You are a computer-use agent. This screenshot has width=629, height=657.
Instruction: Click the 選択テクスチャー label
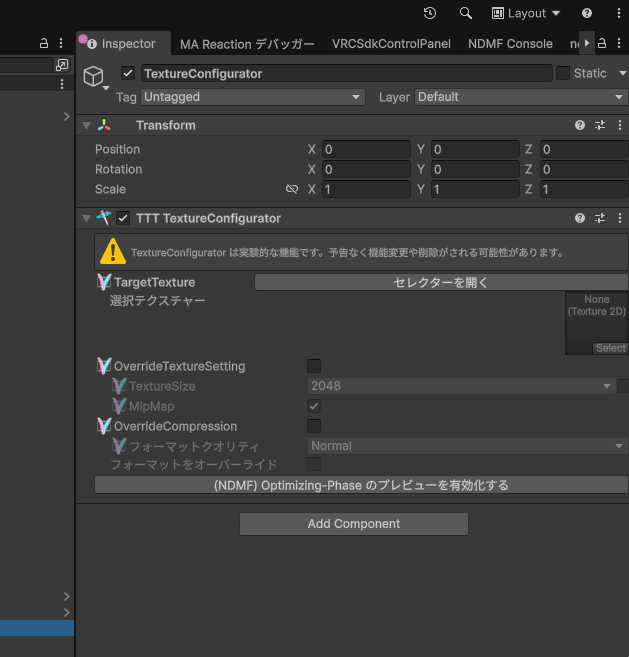[x=157, y=301]
